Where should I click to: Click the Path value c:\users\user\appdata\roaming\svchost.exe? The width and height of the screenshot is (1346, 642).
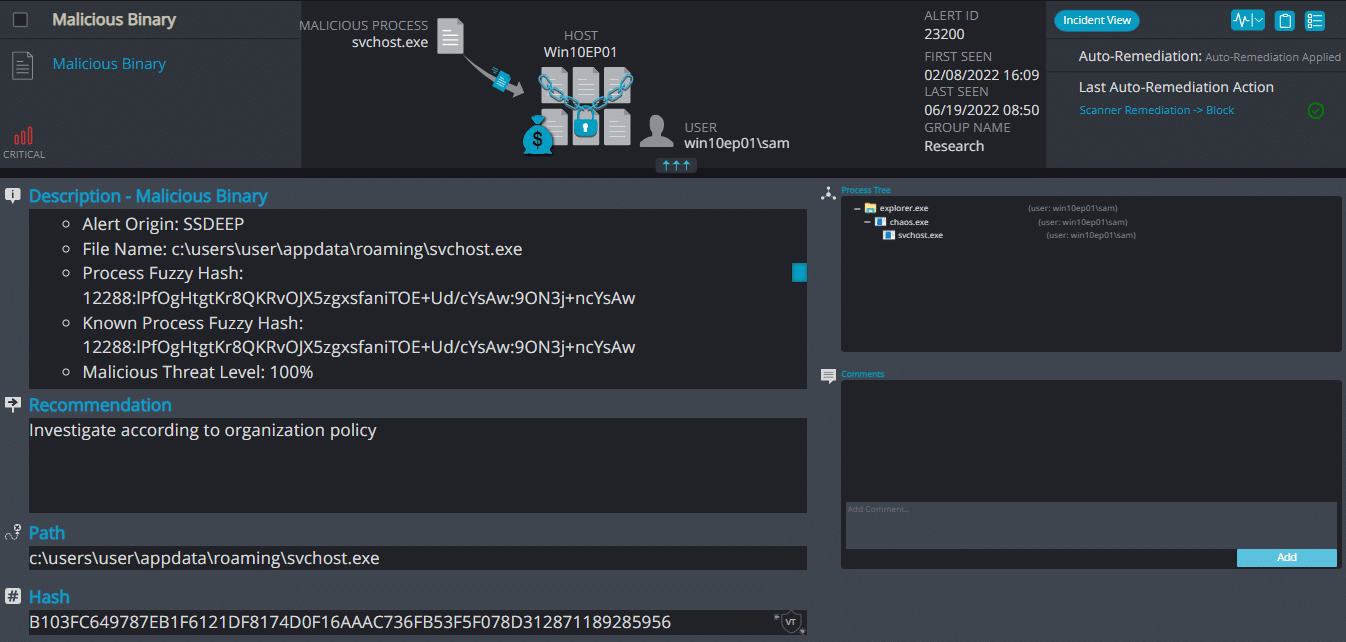[x=204, y=558]
